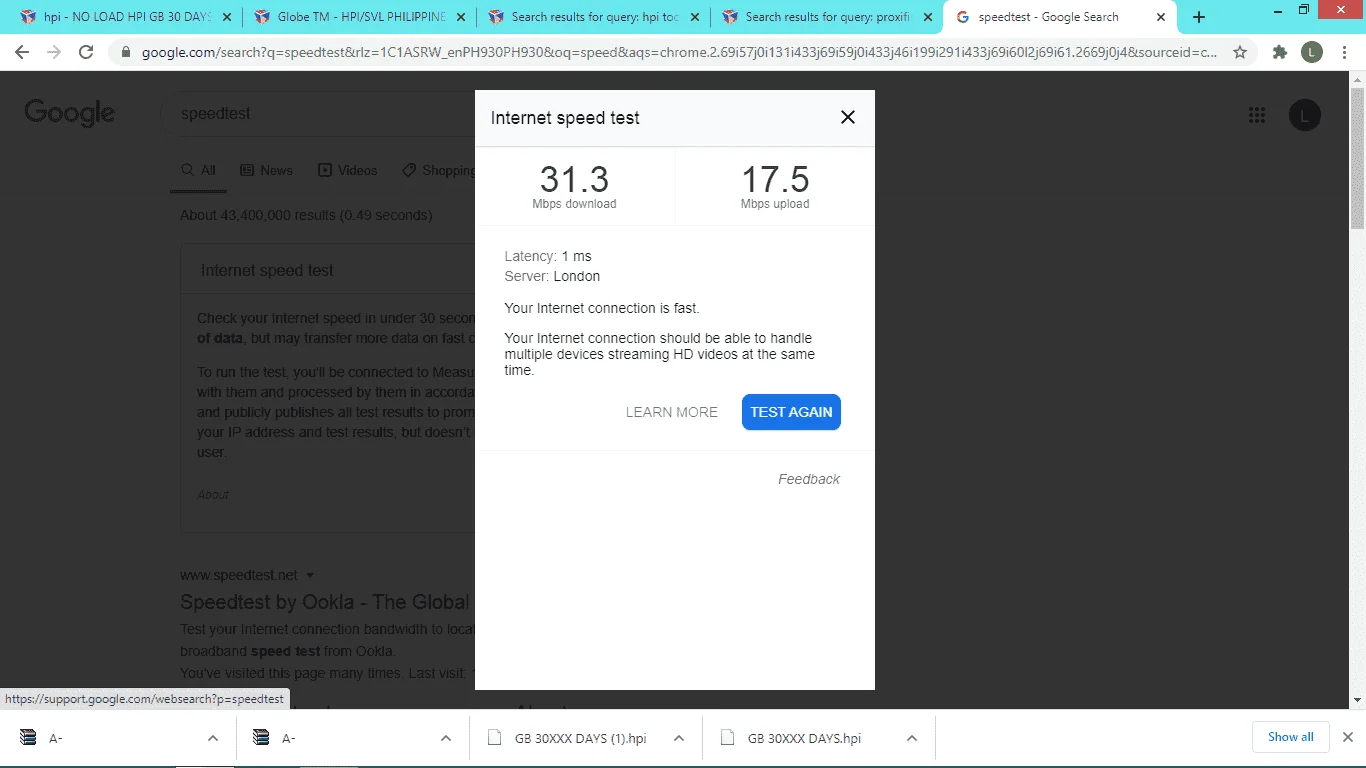Click the browser forward arrow
Screen dimensions: 1366x768
click(54, 53)
